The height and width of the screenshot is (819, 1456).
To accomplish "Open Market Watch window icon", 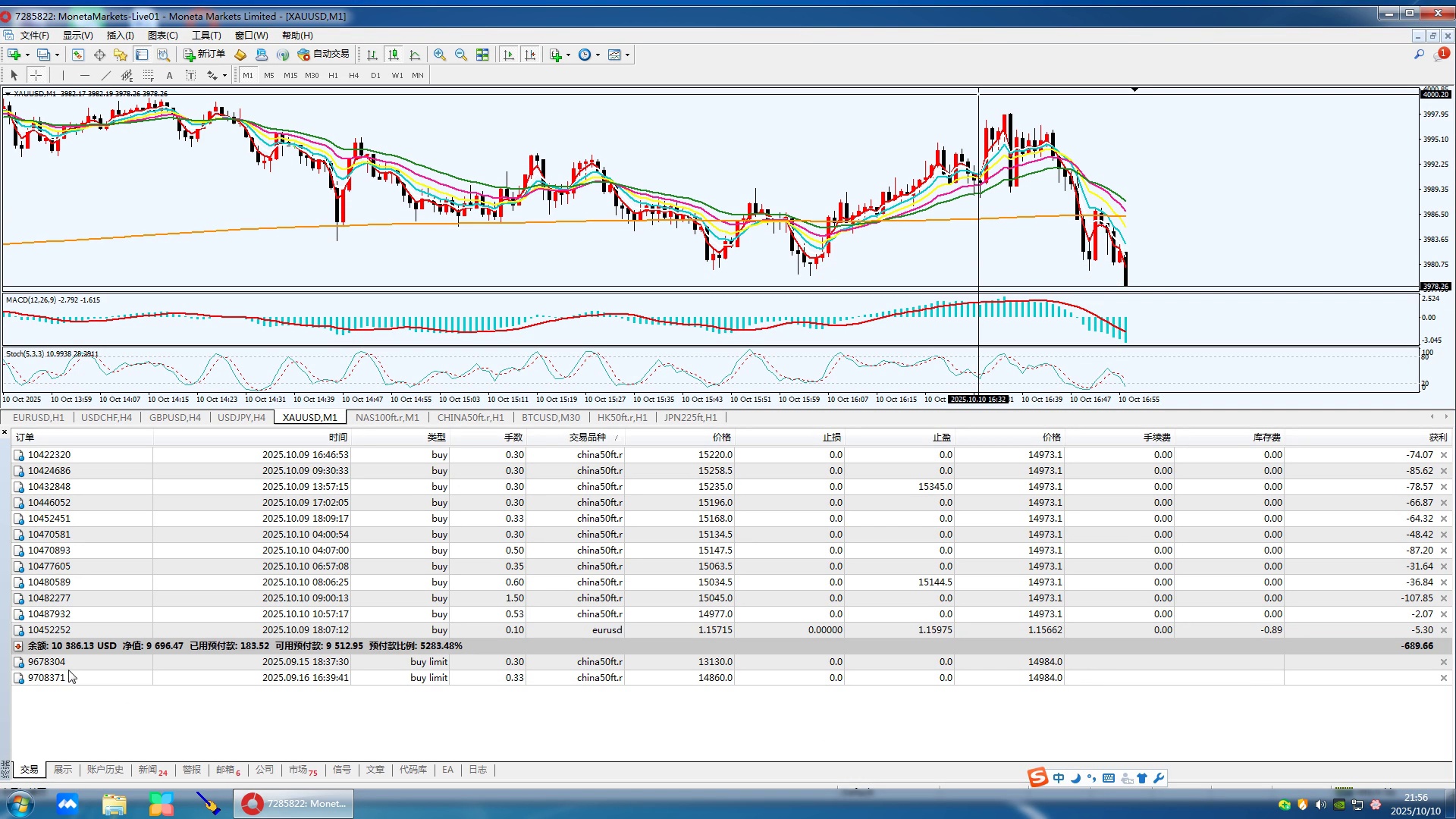I will (x=77, y=55).
